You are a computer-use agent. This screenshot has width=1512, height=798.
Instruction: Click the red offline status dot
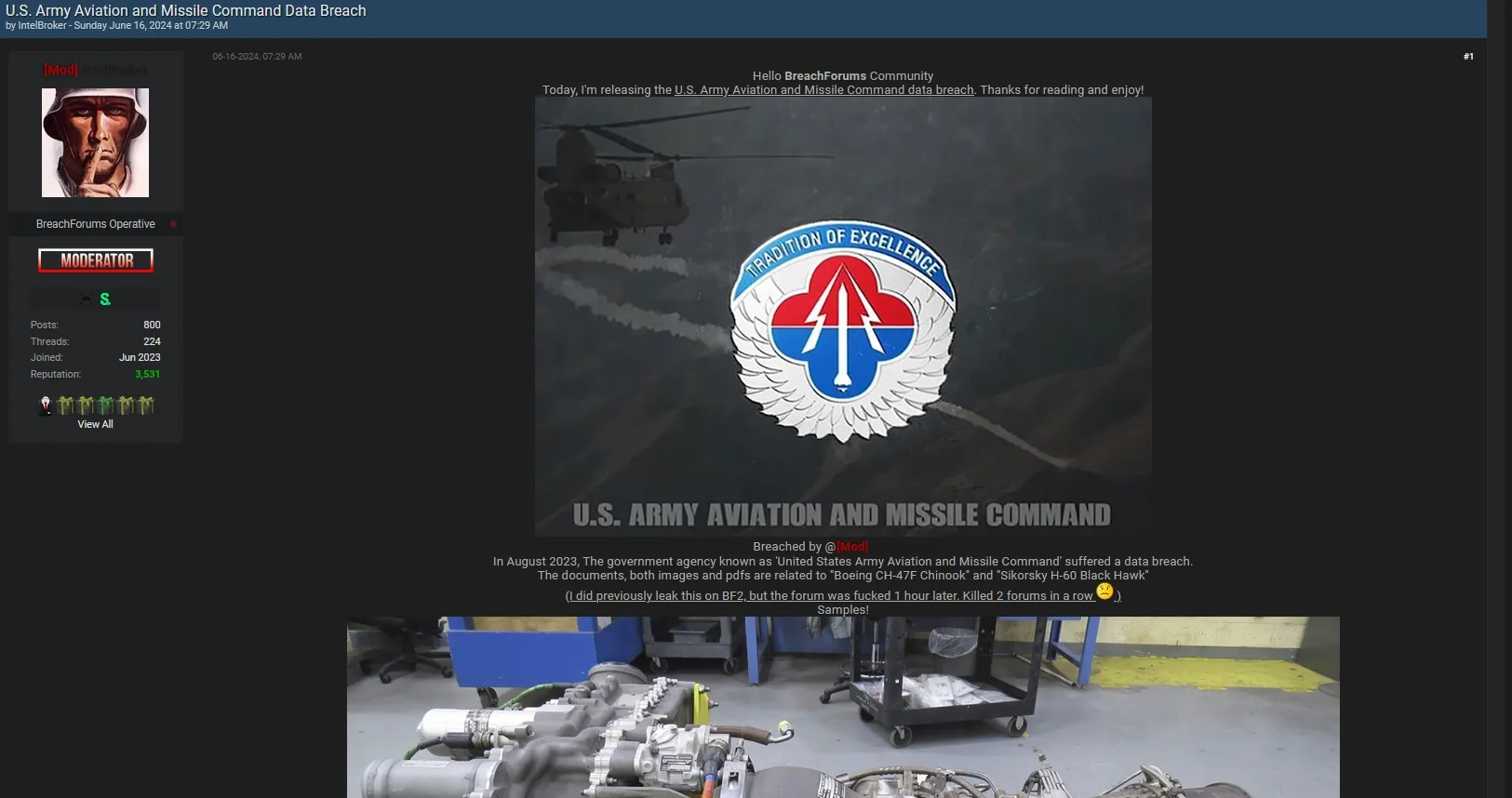173,224
